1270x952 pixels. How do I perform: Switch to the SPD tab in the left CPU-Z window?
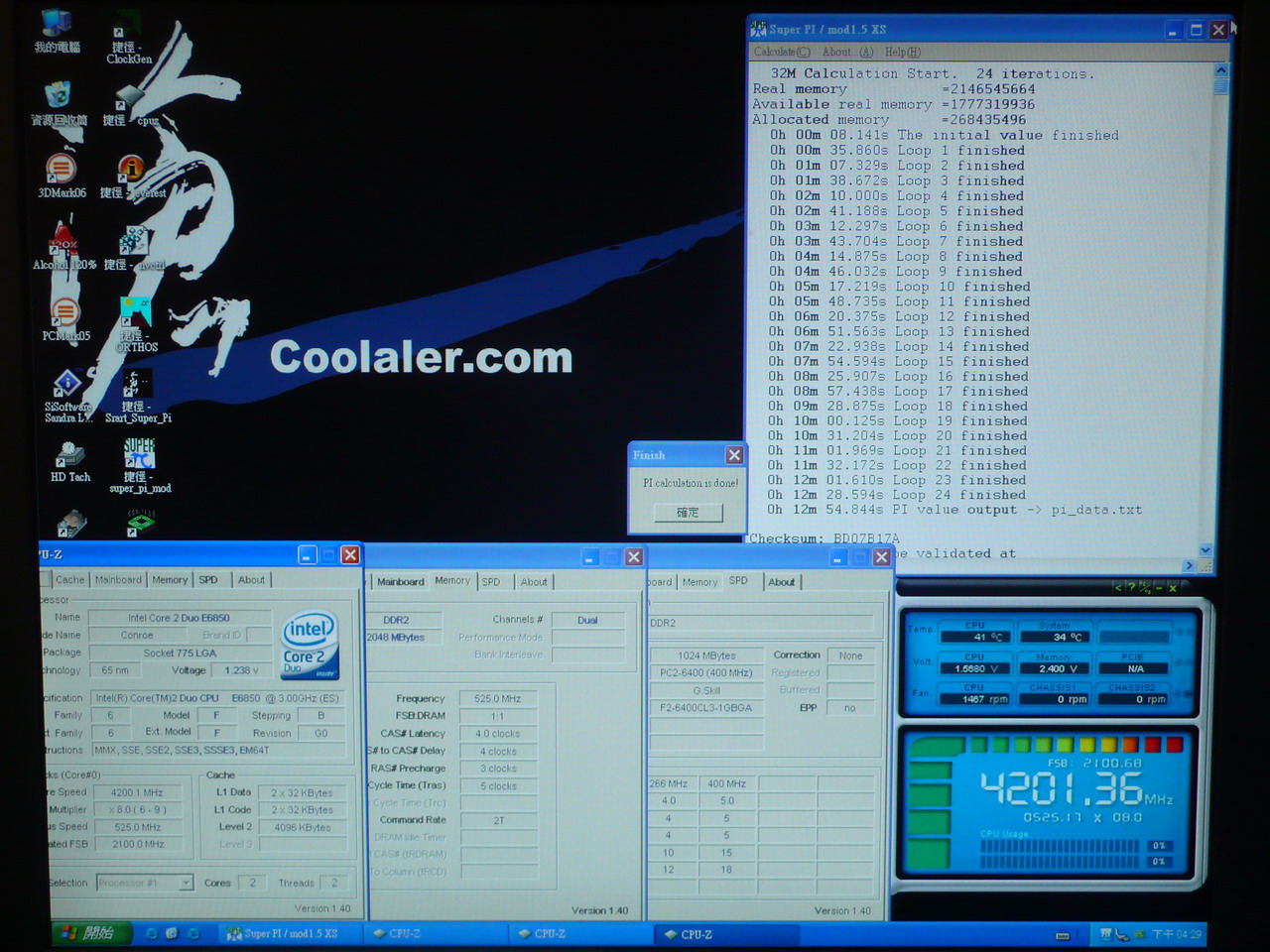(208, 579)
